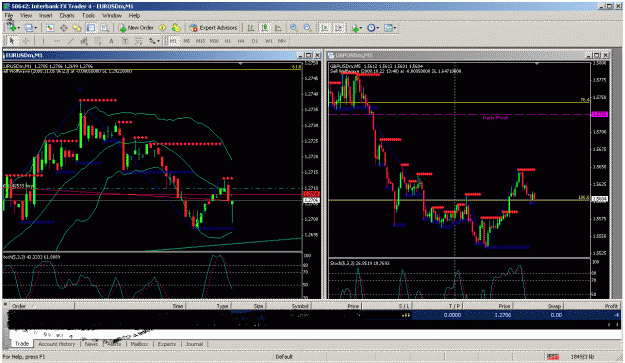Switch timeframe to MN
Screen dimensions: 625x363
282,41
